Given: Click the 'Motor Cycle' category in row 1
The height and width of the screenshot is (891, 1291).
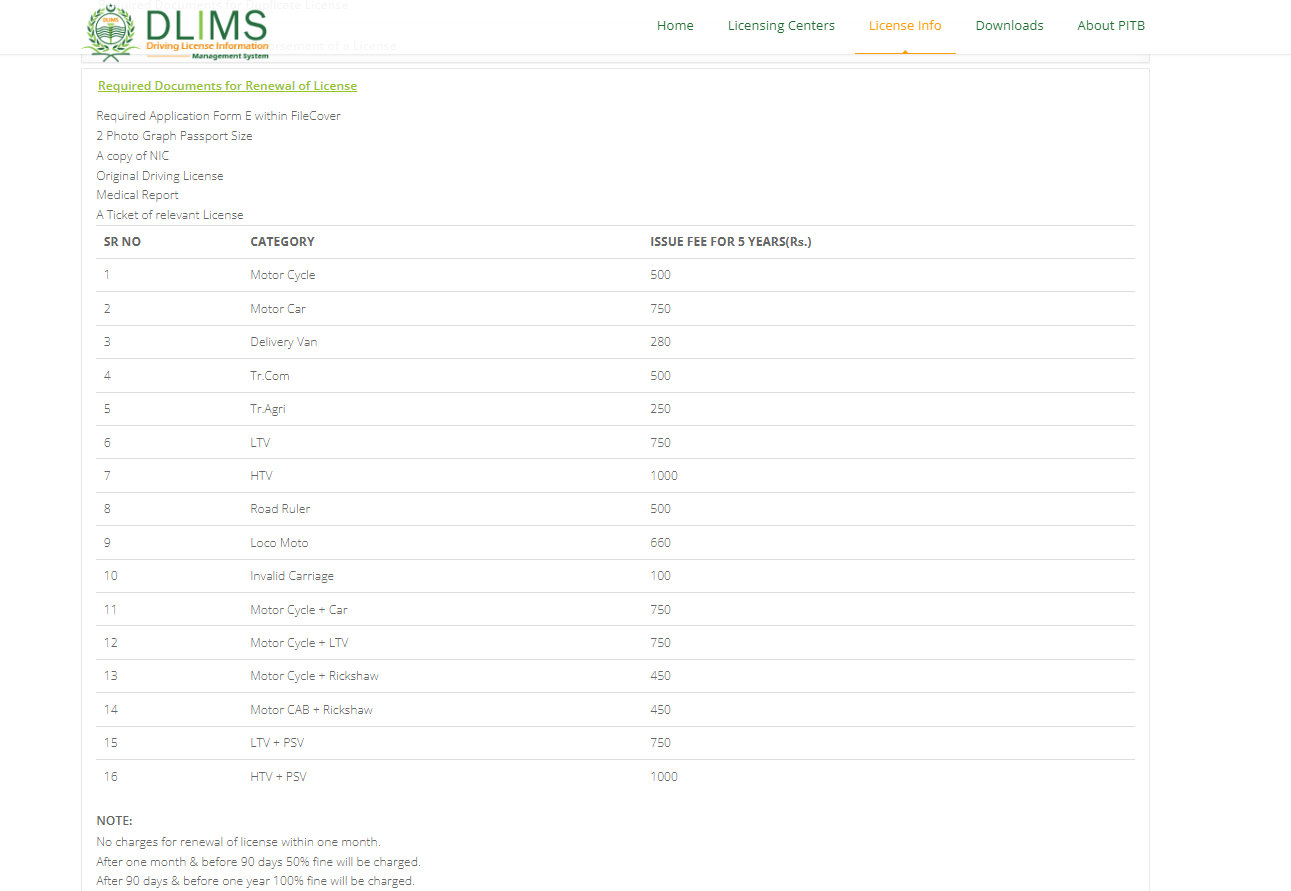Looking at the screenshot, I should (282, 275).
